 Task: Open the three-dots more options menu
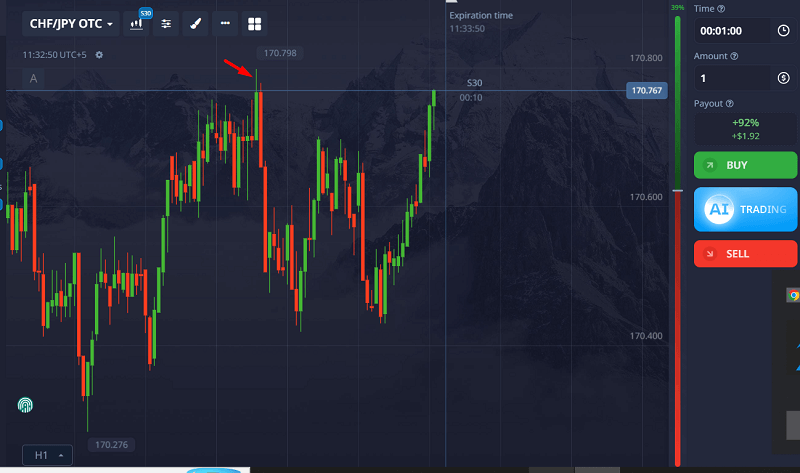tap(225, 23)
